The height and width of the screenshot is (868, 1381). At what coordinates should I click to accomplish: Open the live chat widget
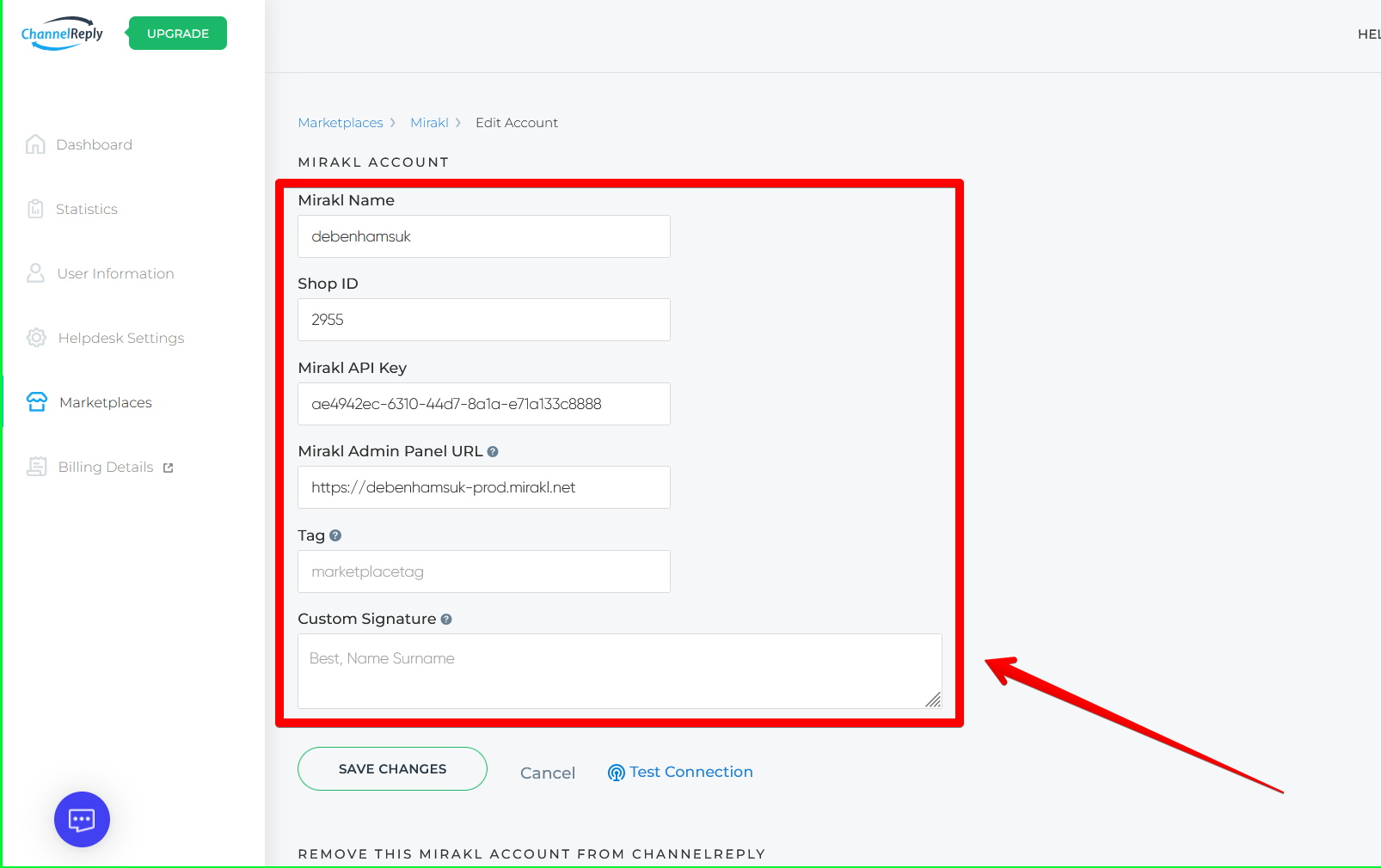coord(82,819)
